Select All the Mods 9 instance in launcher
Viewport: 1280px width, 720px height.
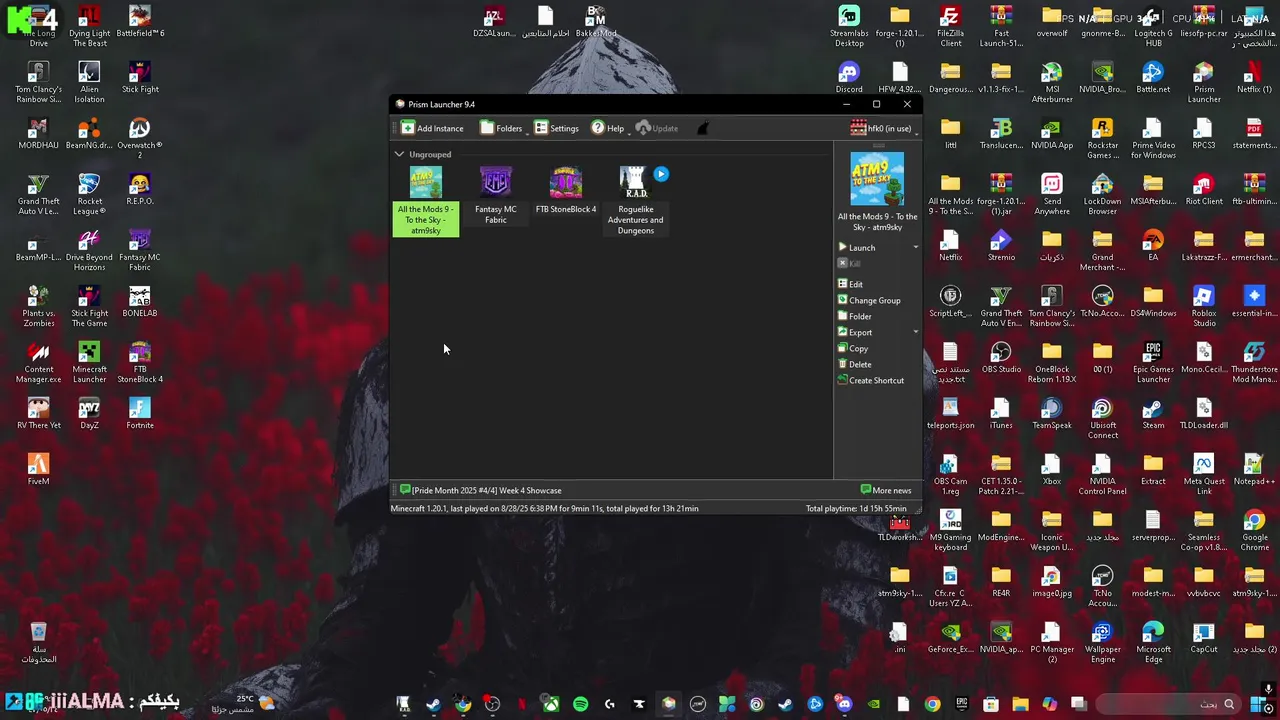(x=426, y=201)
